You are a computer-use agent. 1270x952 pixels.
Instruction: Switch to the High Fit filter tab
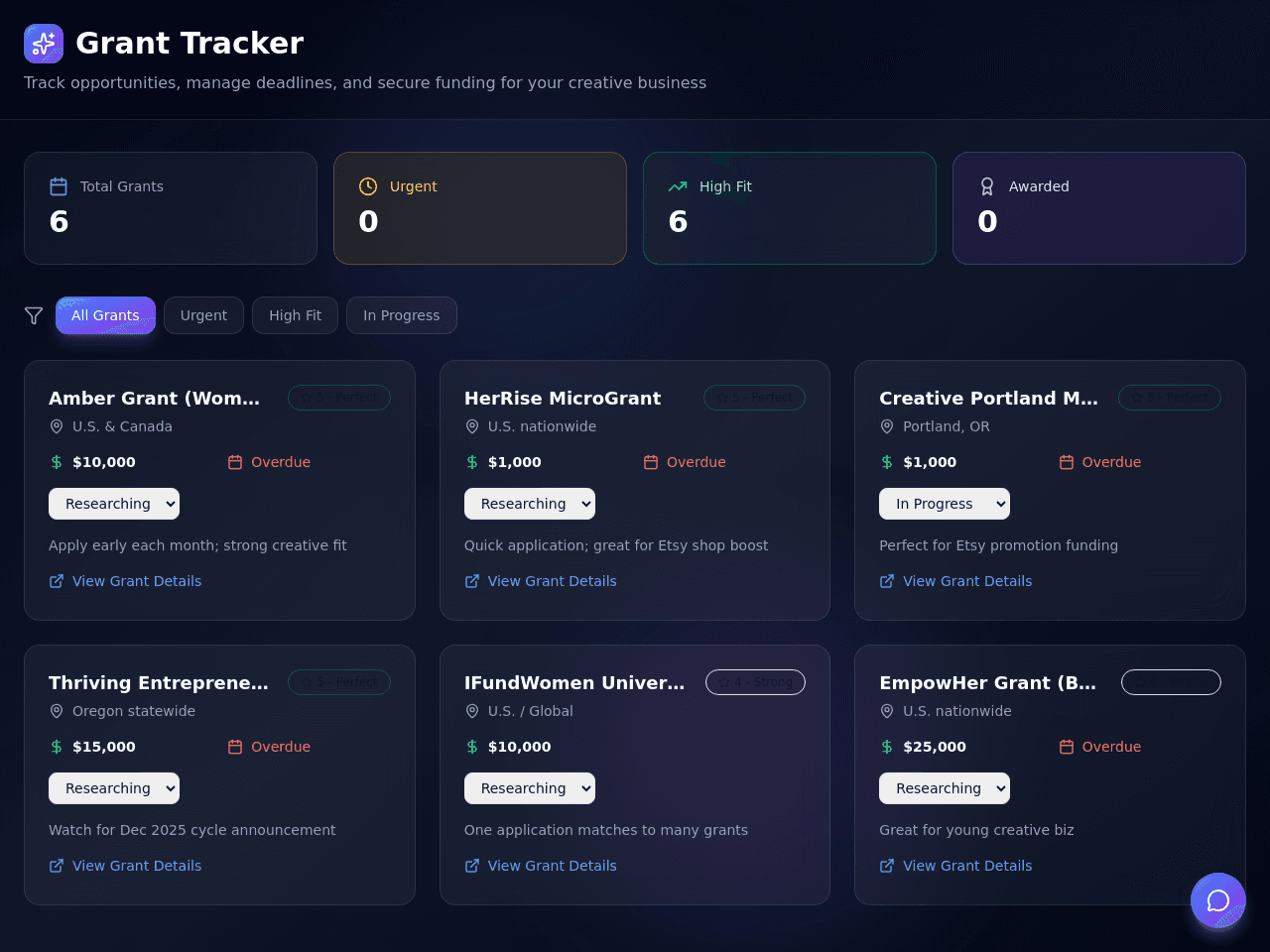(x=295, y=315)
